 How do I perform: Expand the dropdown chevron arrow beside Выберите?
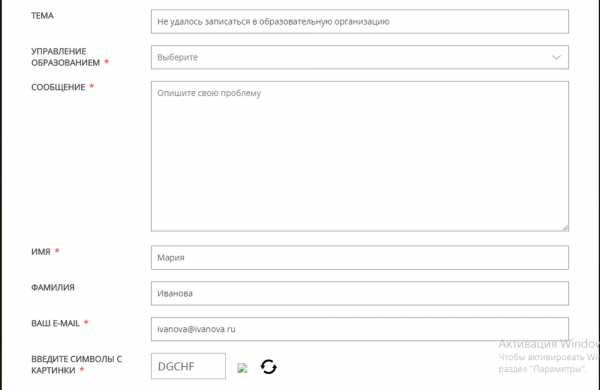556,57
